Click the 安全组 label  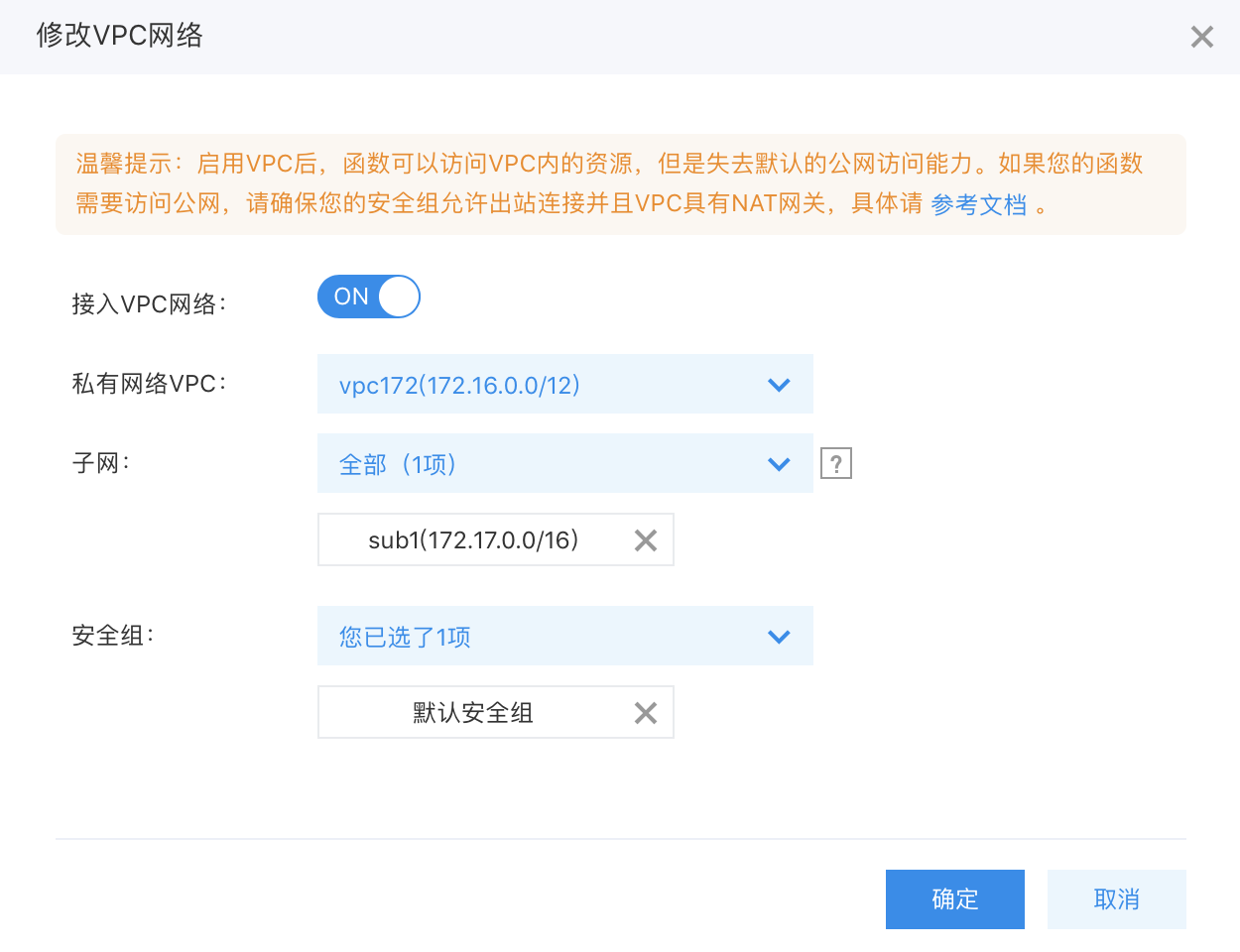point(112,636)
